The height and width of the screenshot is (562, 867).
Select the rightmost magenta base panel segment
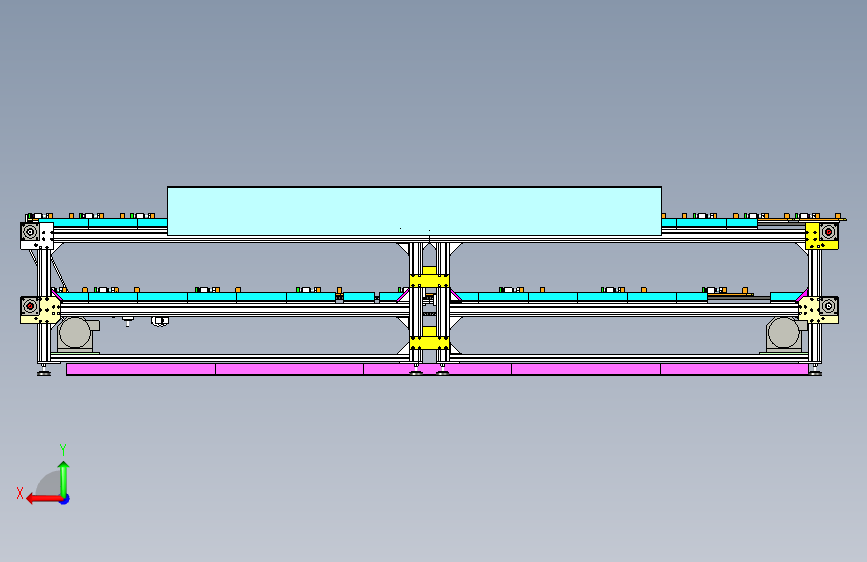(x=734, y=369)
